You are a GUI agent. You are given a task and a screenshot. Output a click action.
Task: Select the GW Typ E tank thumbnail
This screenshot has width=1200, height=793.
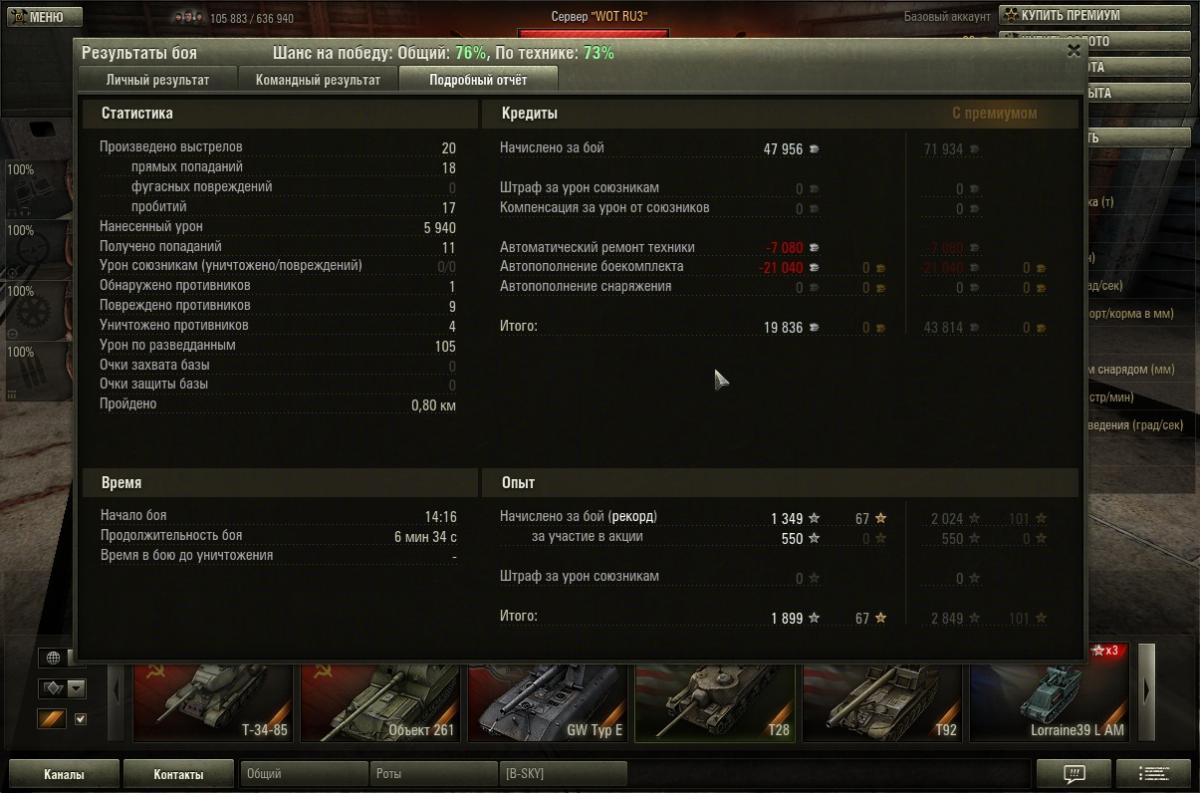[x=548, y=701]
